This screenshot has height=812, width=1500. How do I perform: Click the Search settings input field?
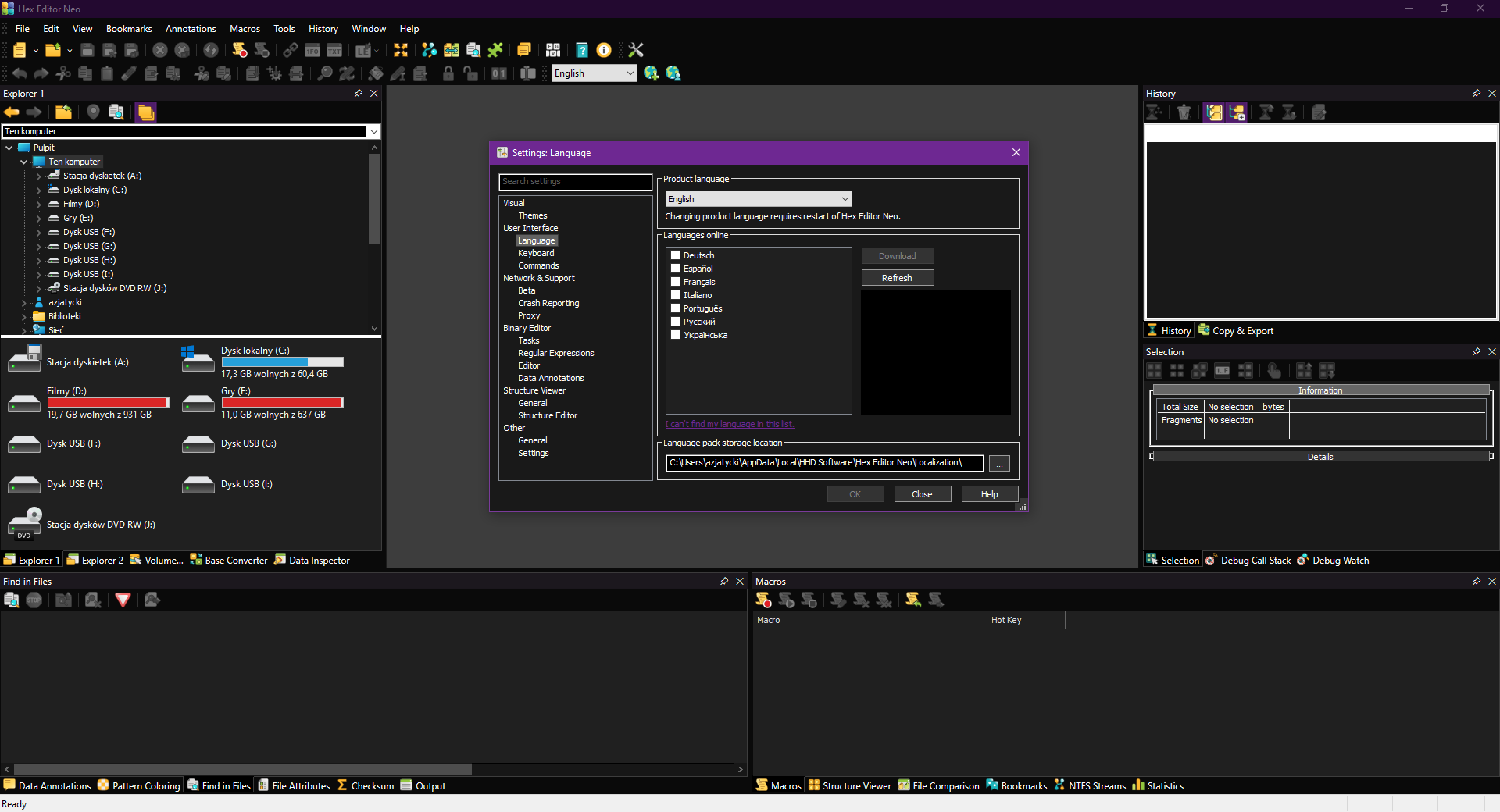[x=575, y=181]
